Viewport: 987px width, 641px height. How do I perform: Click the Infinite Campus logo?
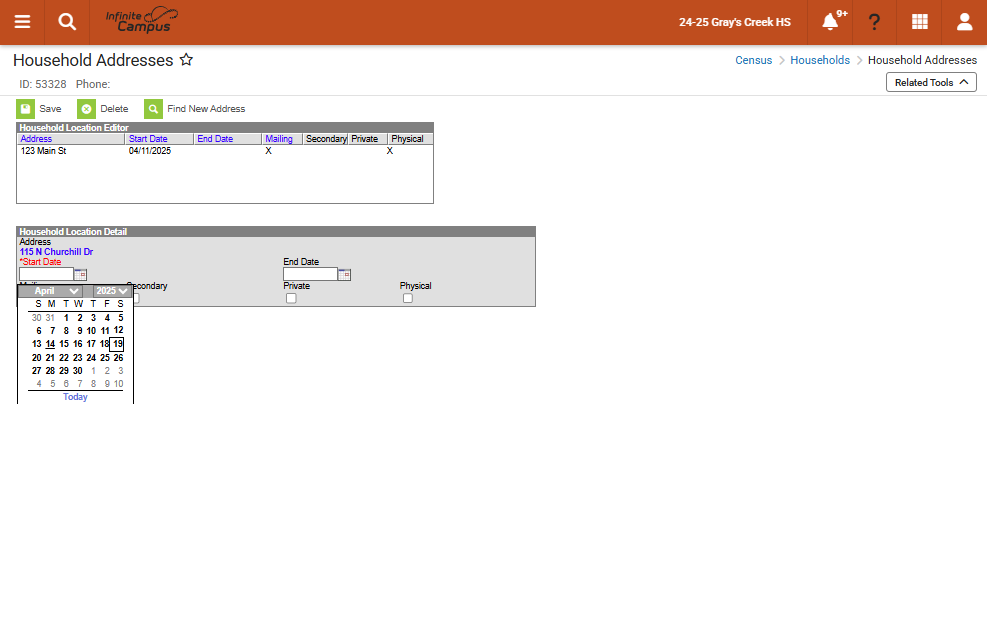click(142, 20)
